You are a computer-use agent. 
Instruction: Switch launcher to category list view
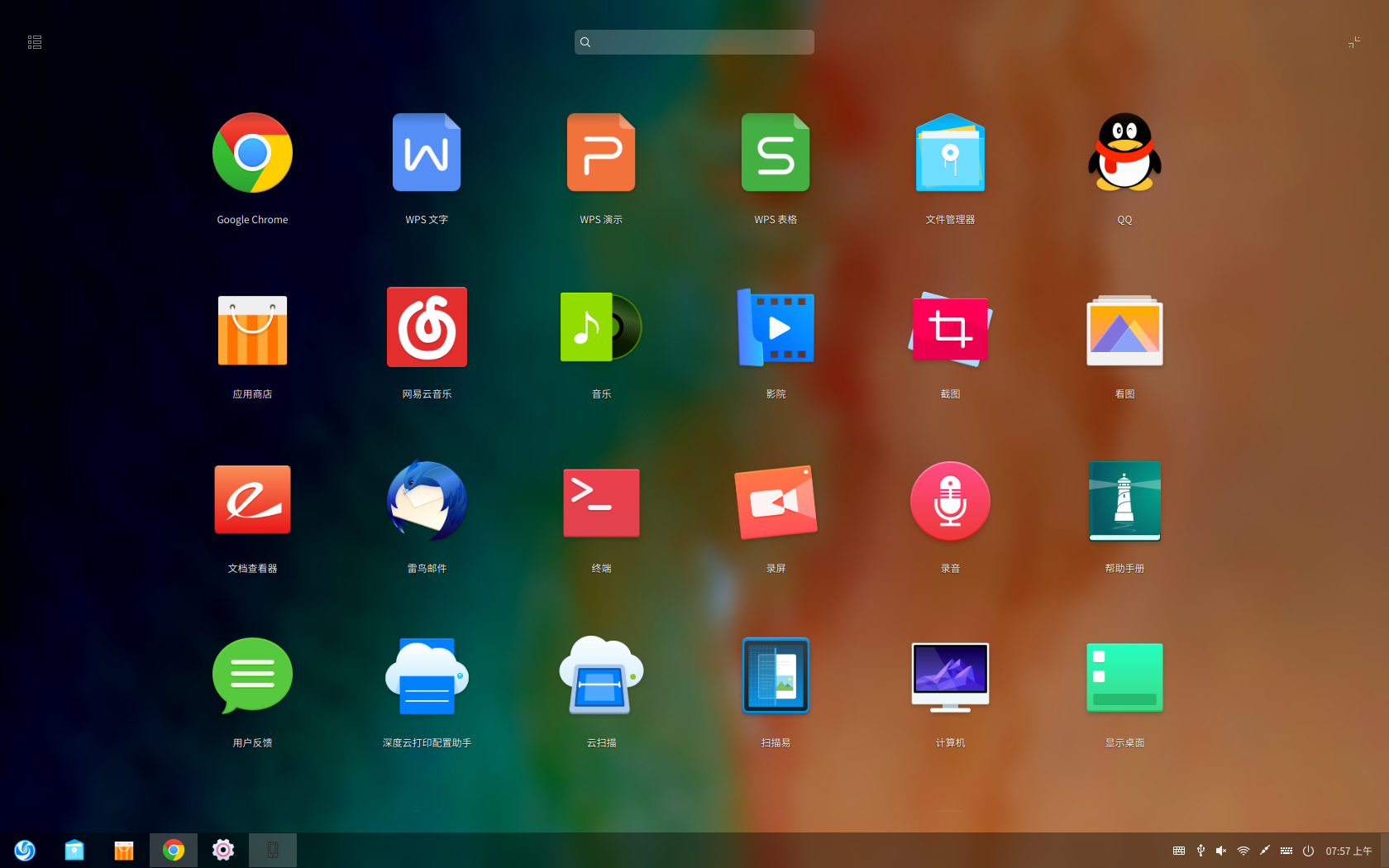tap(35, 42)
